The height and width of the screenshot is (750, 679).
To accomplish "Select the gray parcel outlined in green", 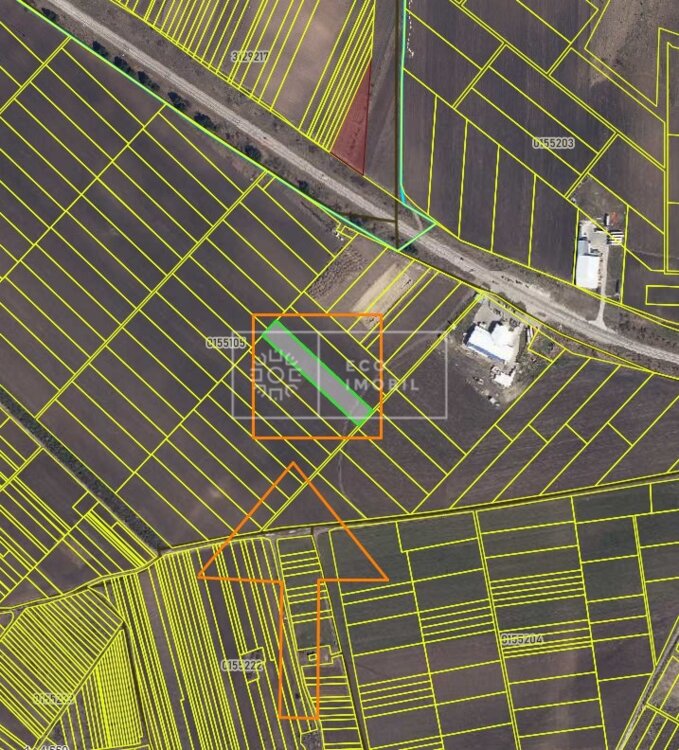I will coord(319,372).
